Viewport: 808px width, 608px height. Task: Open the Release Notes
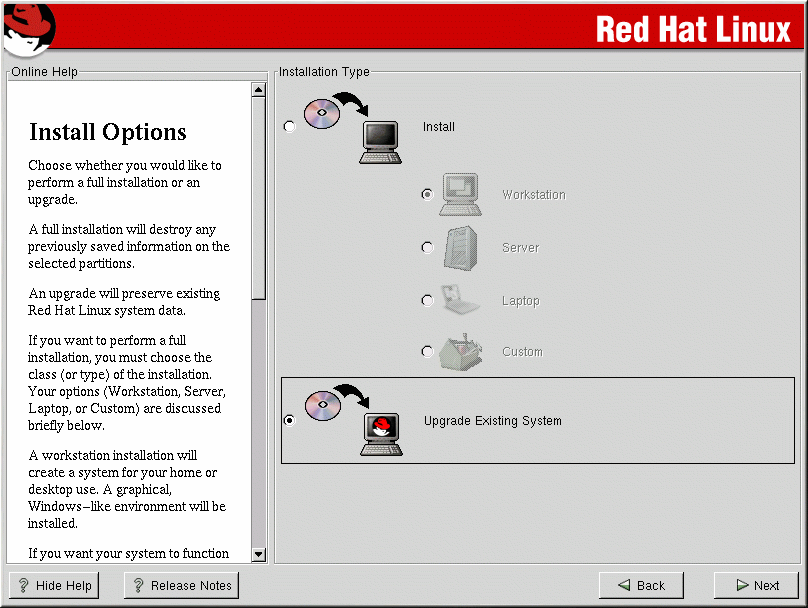click(181, 586)
